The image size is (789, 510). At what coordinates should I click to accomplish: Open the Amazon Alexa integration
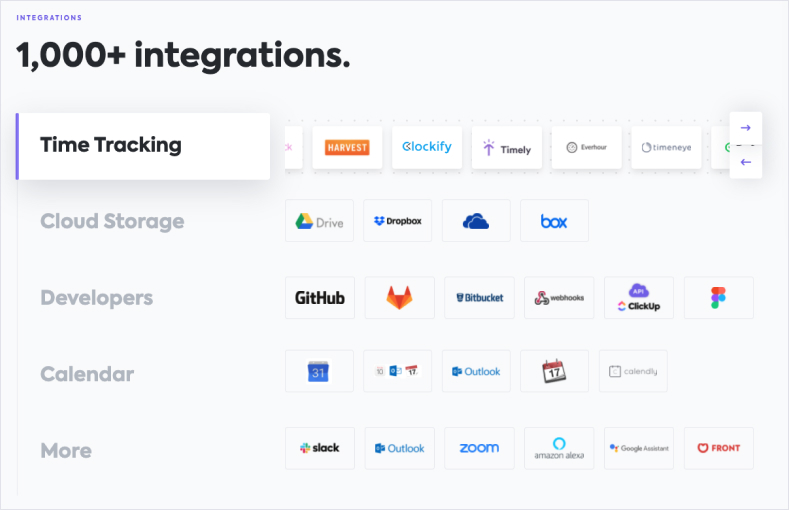click(559, 448)
